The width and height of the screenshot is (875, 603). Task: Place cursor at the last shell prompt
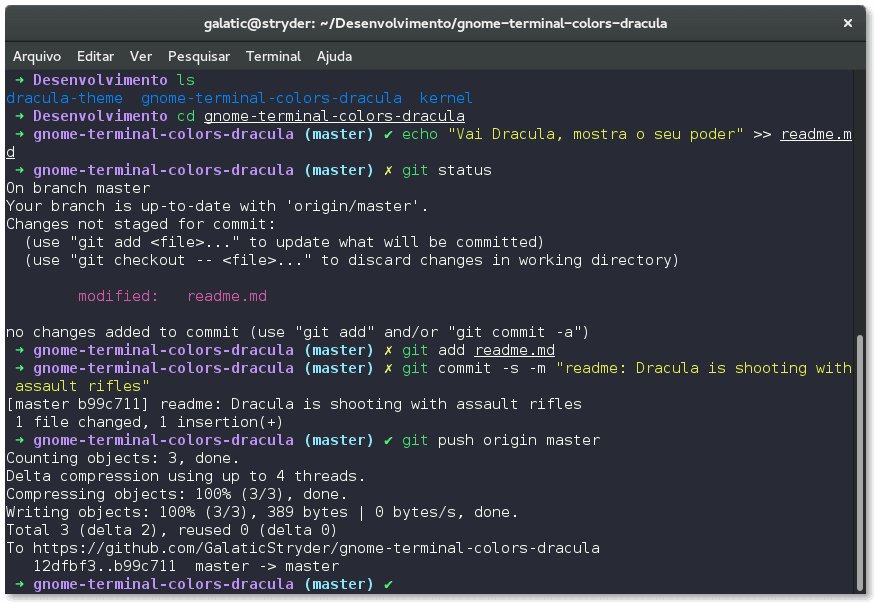(x=404, y=583)
